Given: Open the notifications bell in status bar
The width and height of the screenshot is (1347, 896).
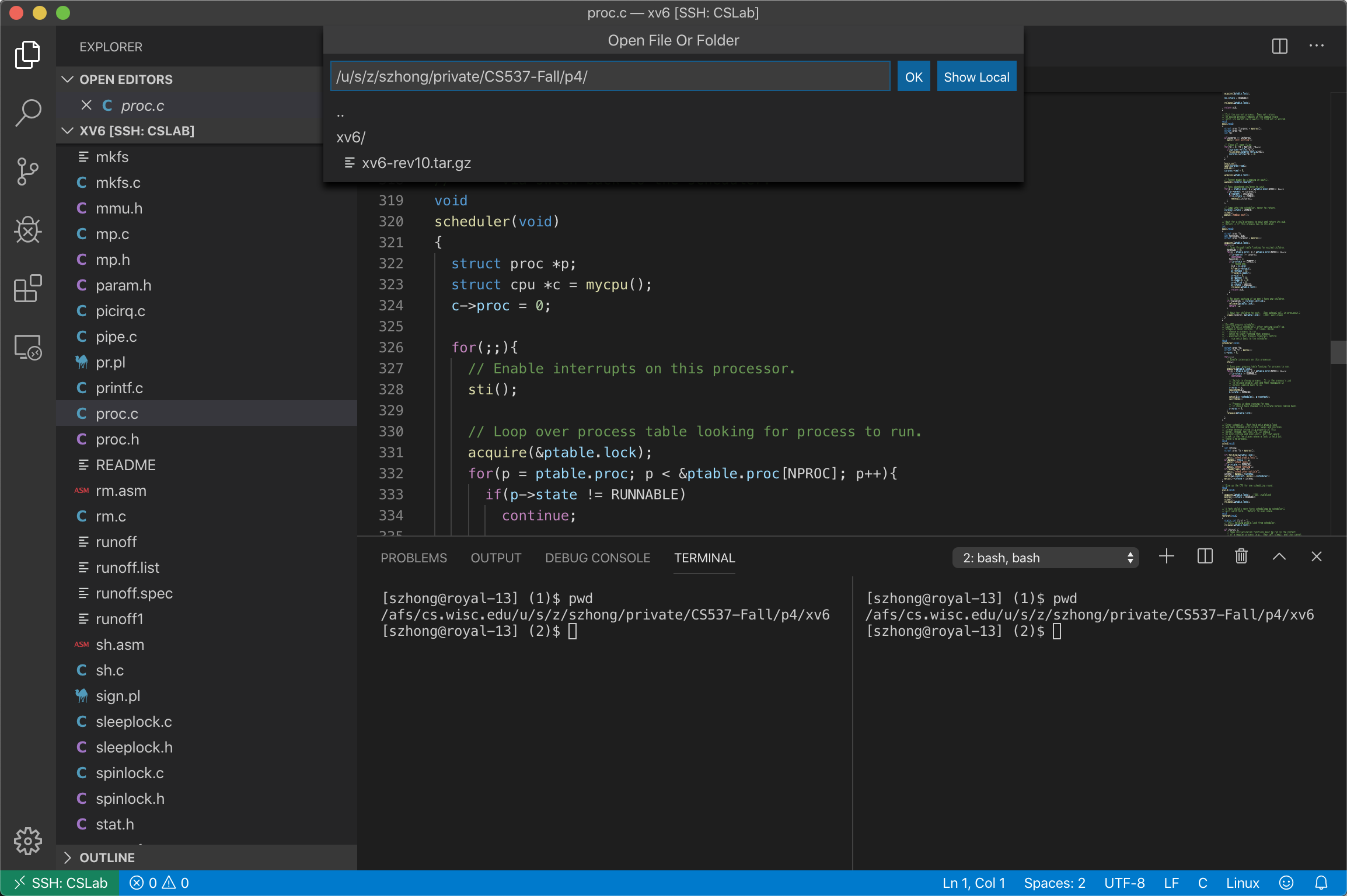Looking at the screenshot, I should [x=1321, y=883].
